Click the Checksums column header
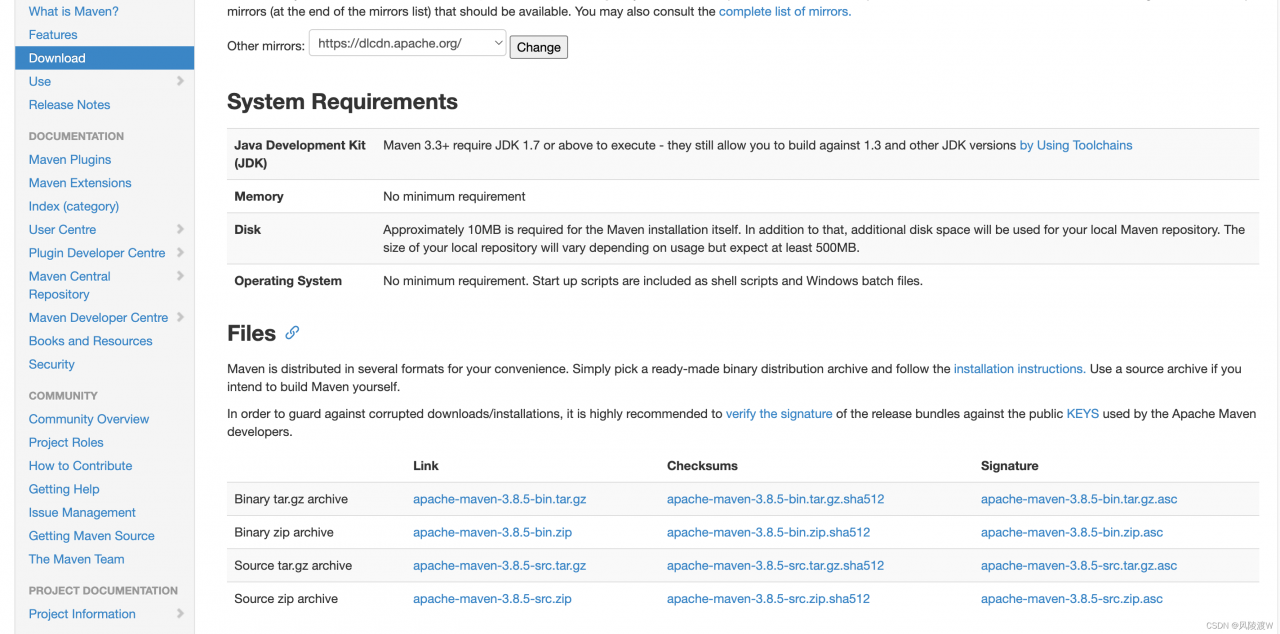The image size is (1280, 634). (703, 466)
